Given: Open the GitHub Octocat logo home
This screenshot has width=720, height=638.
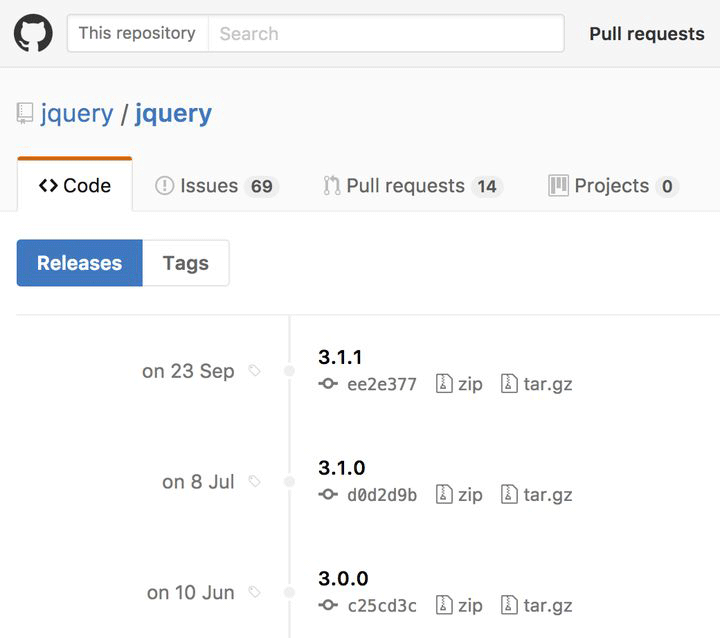Looking at the screenshot, I should point(33,33).
